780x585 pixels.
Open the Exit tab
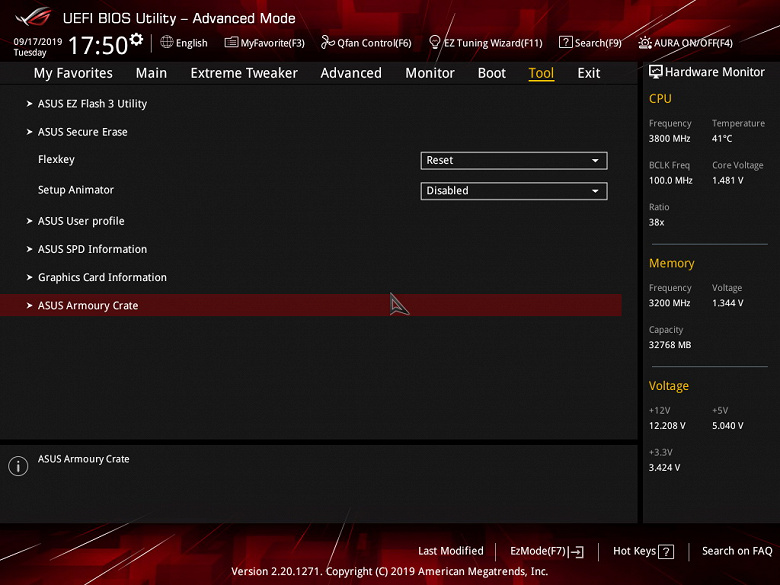point(589,73)
